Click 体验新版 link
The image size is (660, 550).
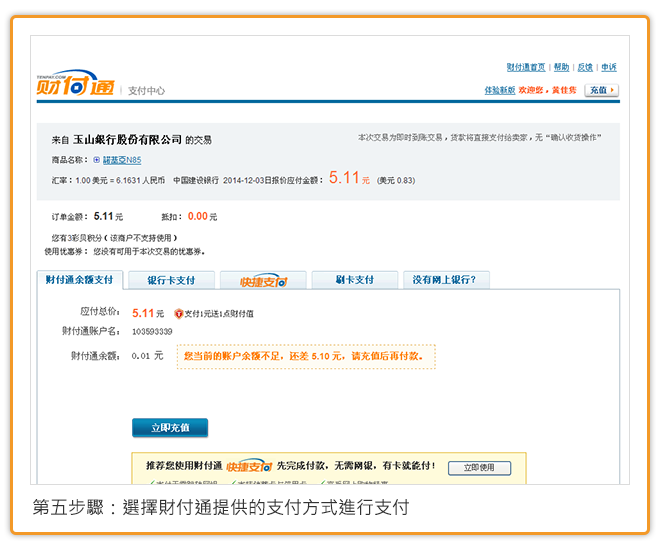[x=500, y=90]
